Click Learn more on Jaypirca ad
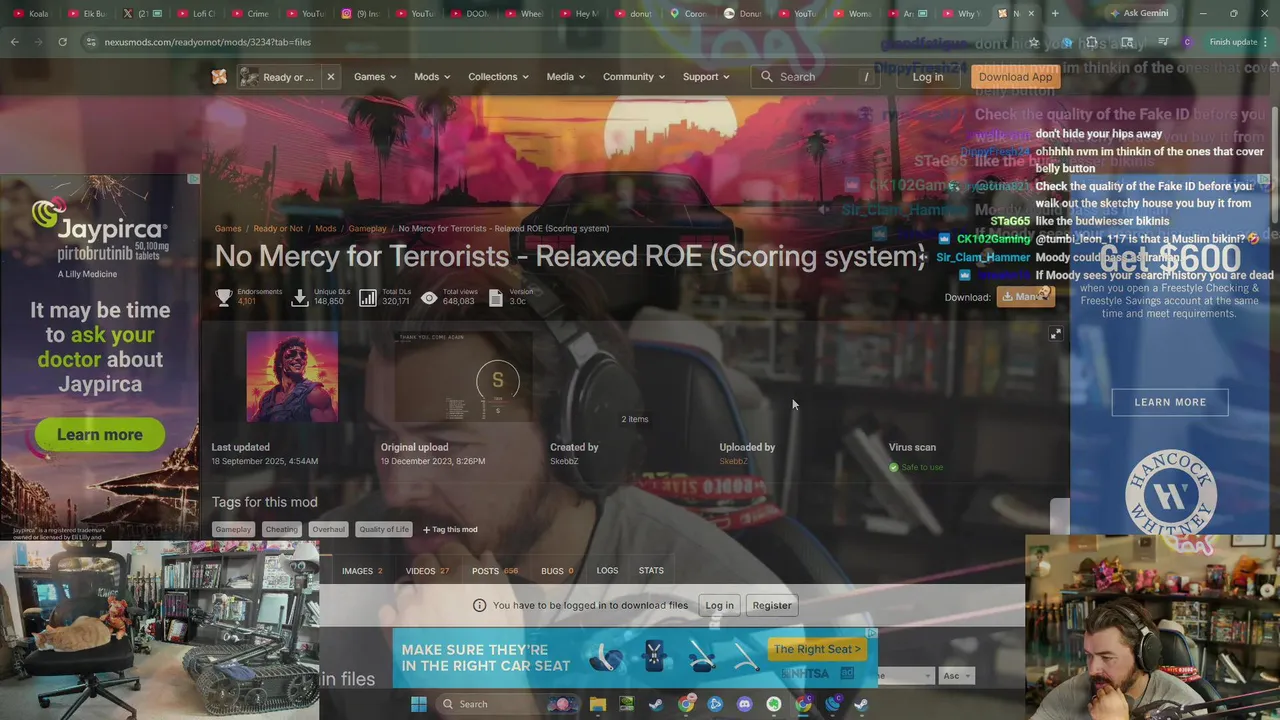The width and height of the screenshot is (1280, 720). click(99, 435)
